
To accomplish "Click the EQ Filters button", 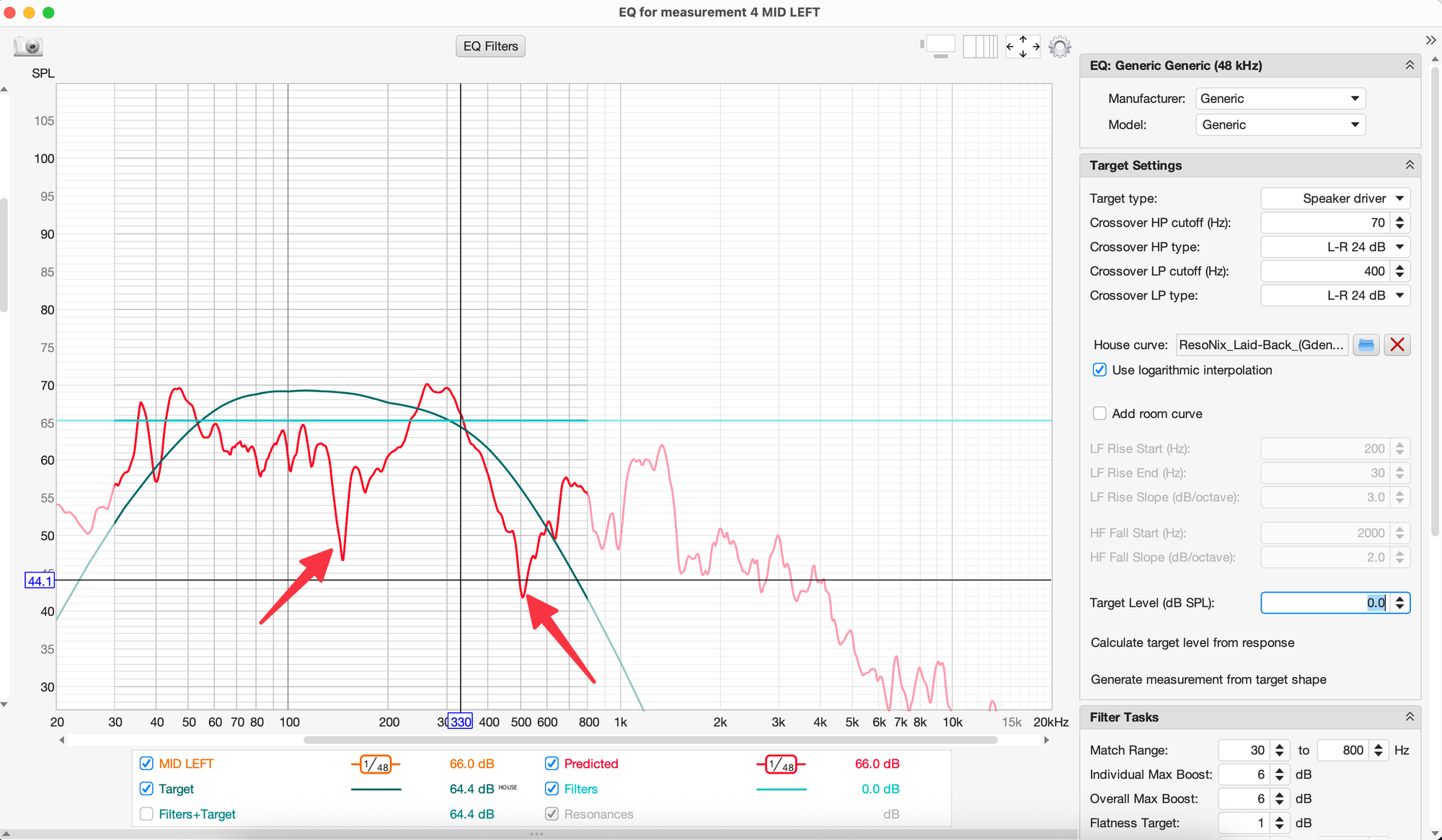I will click(490, 46).
